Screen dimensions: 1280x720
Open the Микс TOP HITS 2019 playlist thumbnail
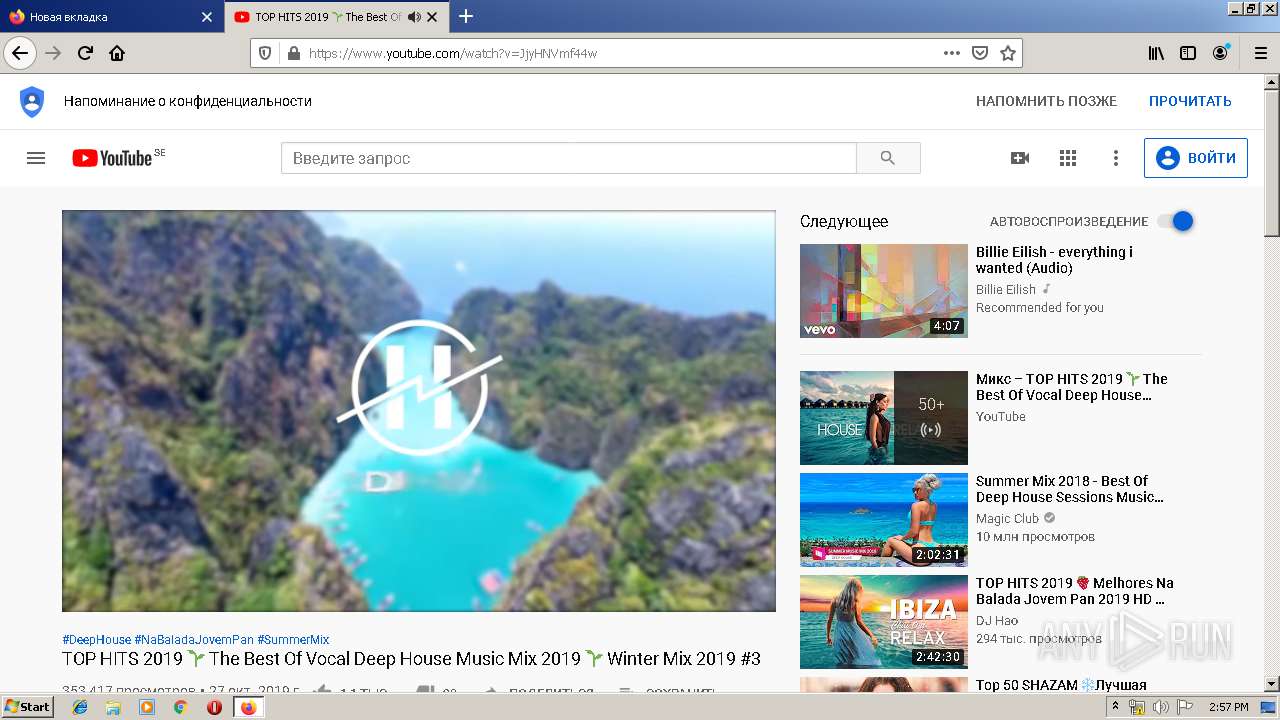[884, 418]
